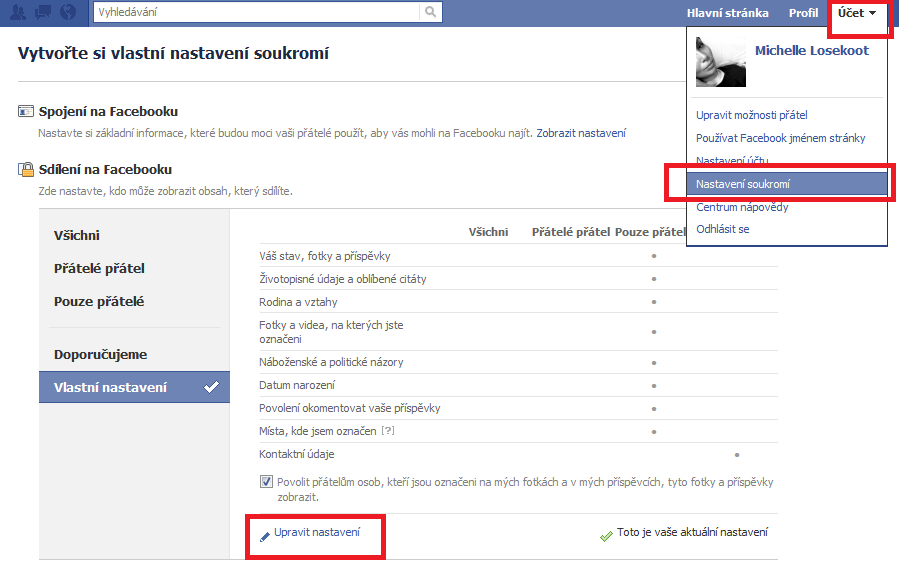Image resolution: width=899 pixels, height=574 pixels.
Task: Click the Upravit nastavení link
Action: 317,532
